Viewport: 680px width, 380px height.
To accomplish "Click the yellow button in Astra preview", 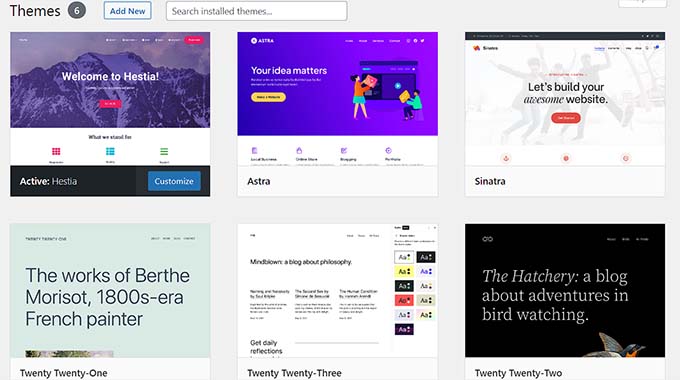I will [268, 97].
